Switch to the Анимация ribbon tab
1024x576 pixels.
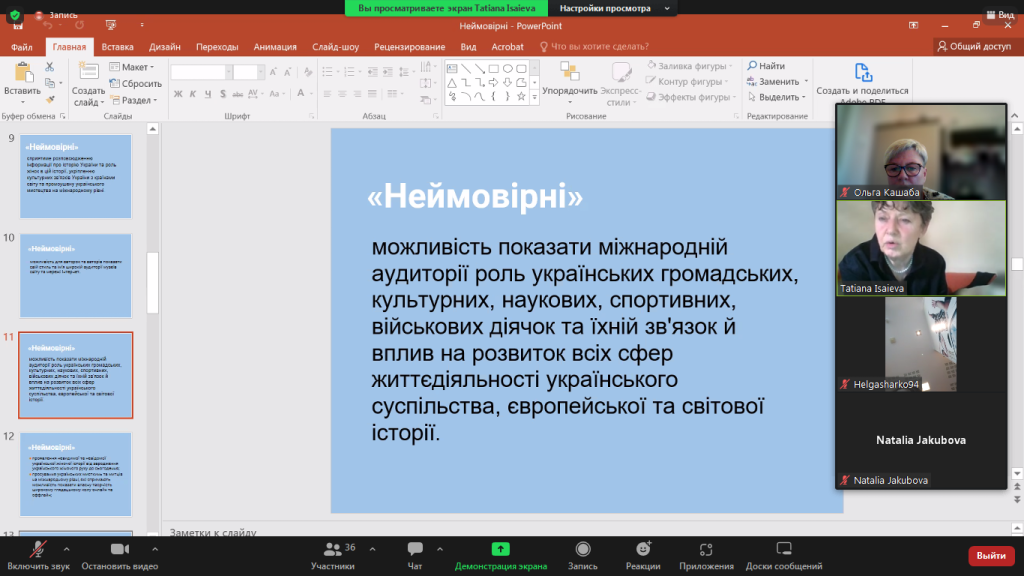tap(275, 47)
